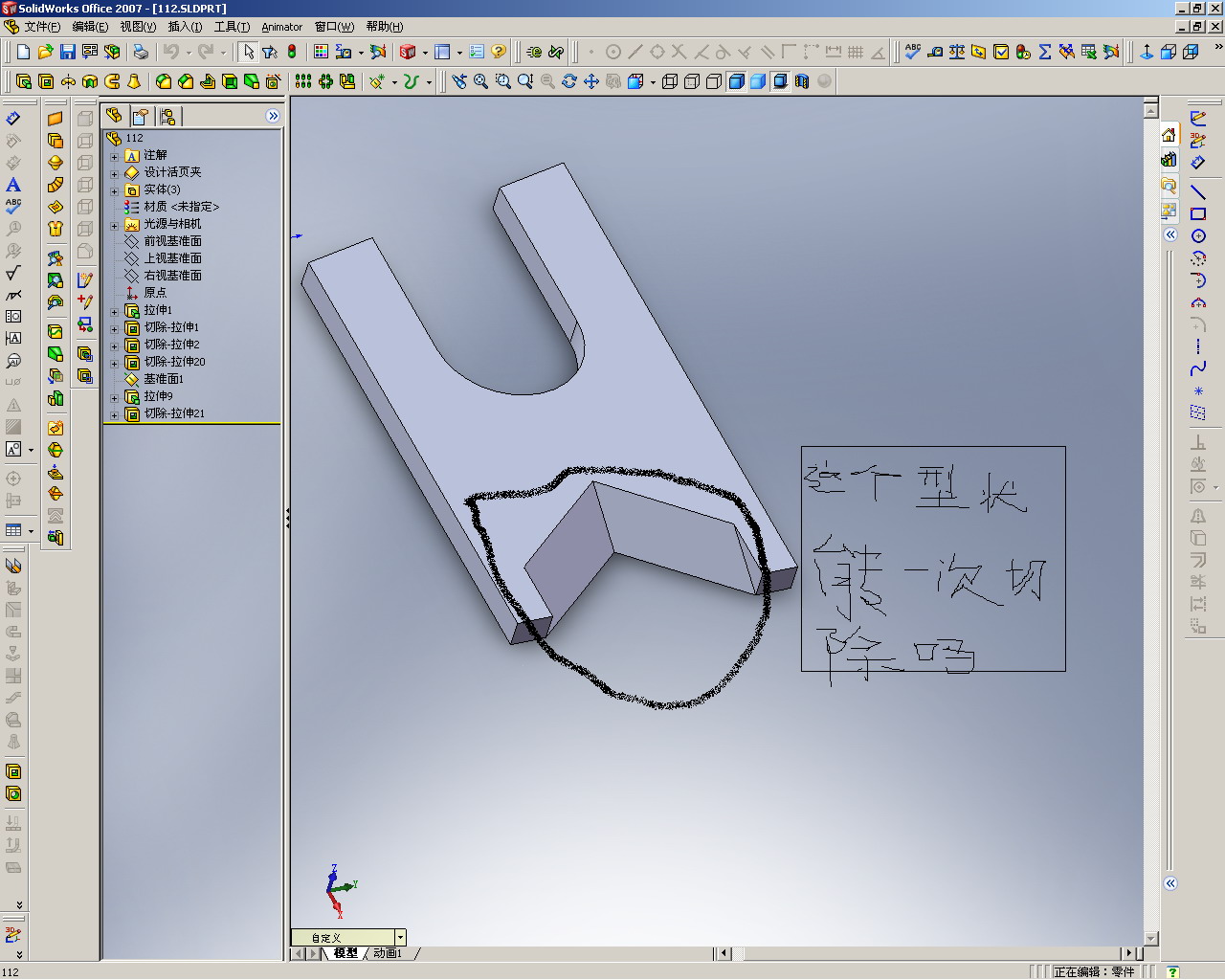Select the Spline sketch tool in right toolbar
Image resolution: width=1225 pixels, height=980 pixels.
coord(1198,368)
